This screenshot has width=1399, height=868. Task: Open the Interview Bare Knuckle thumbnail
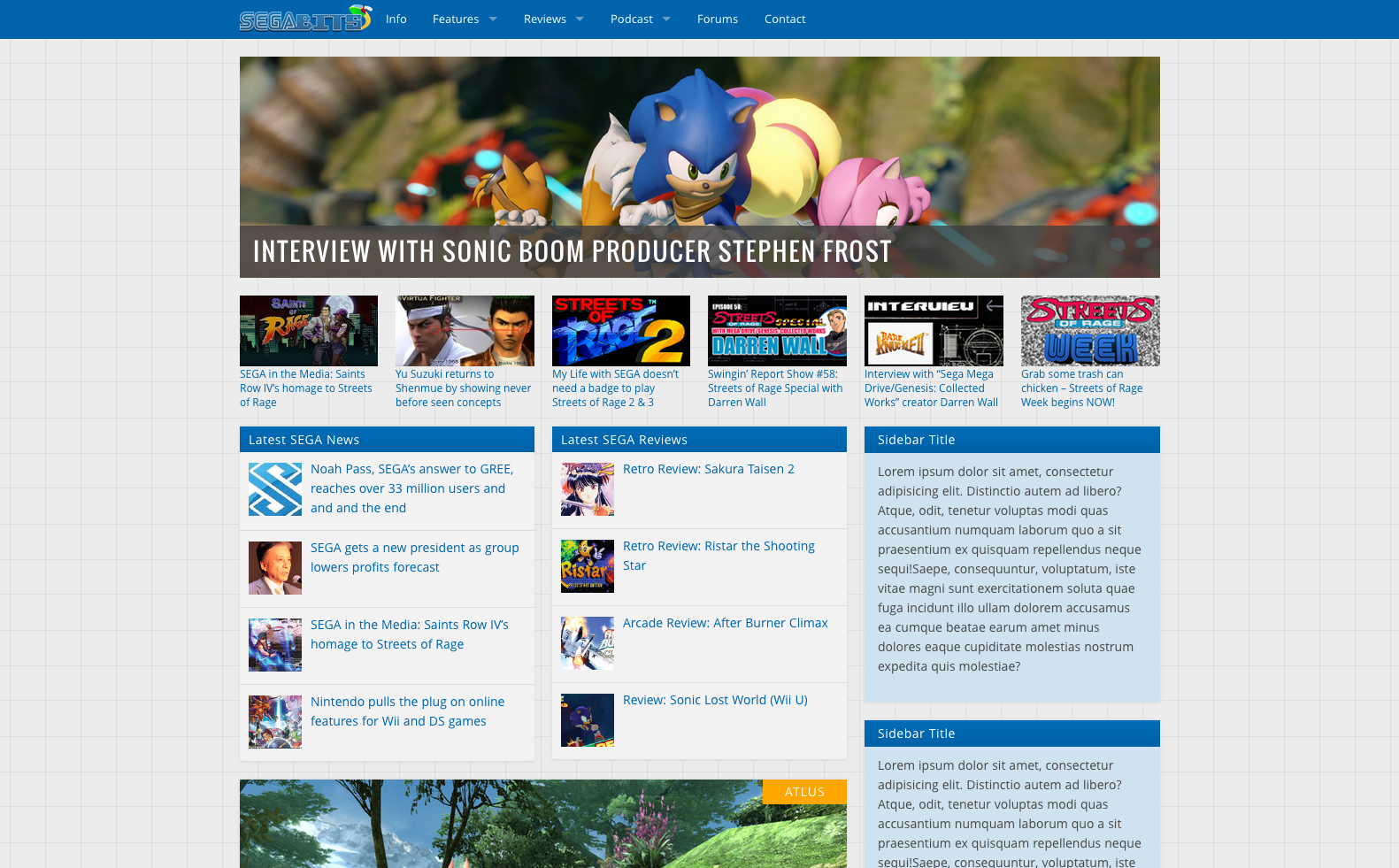click(934, 331)
